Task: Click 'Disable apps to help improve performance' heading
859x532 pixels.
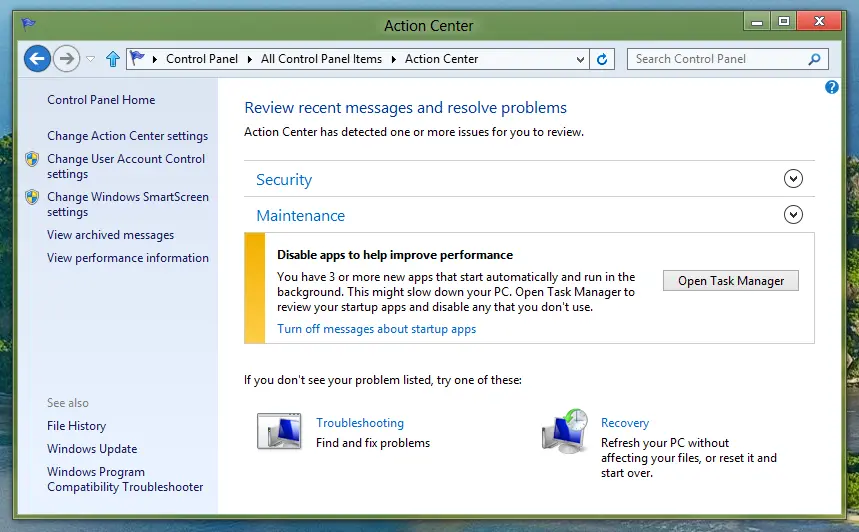Action: coord(395,255)
